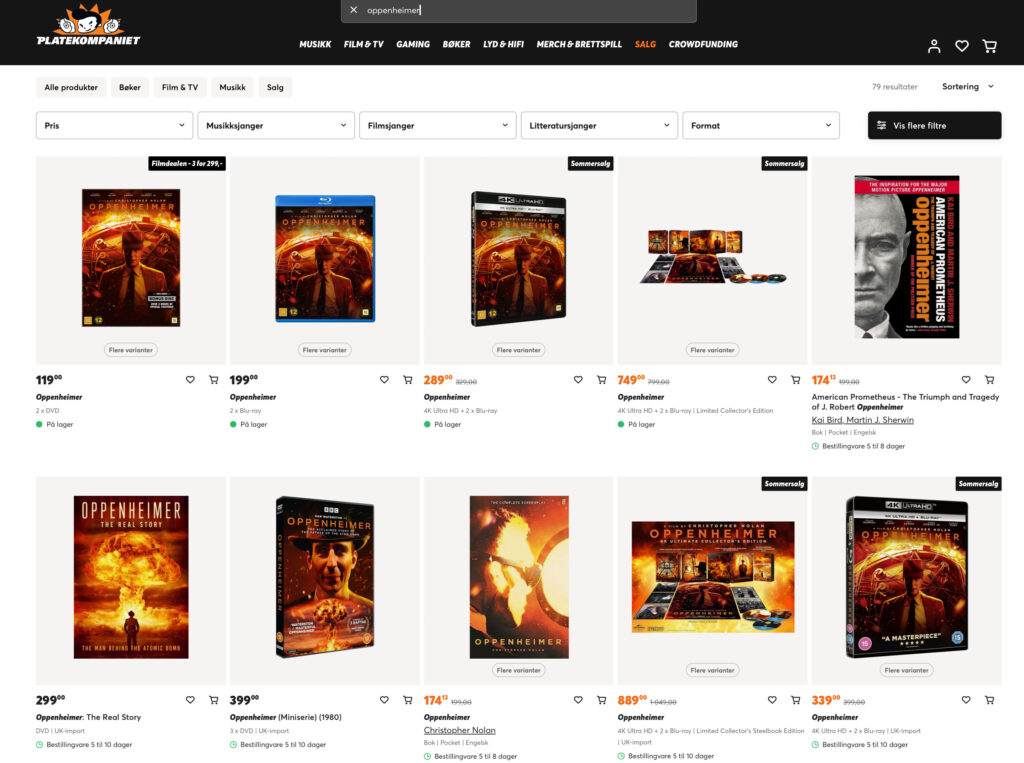Open the Filmdealen - 3 for 299,- badge
This screenshot has width=1024, height=763.
187,163
